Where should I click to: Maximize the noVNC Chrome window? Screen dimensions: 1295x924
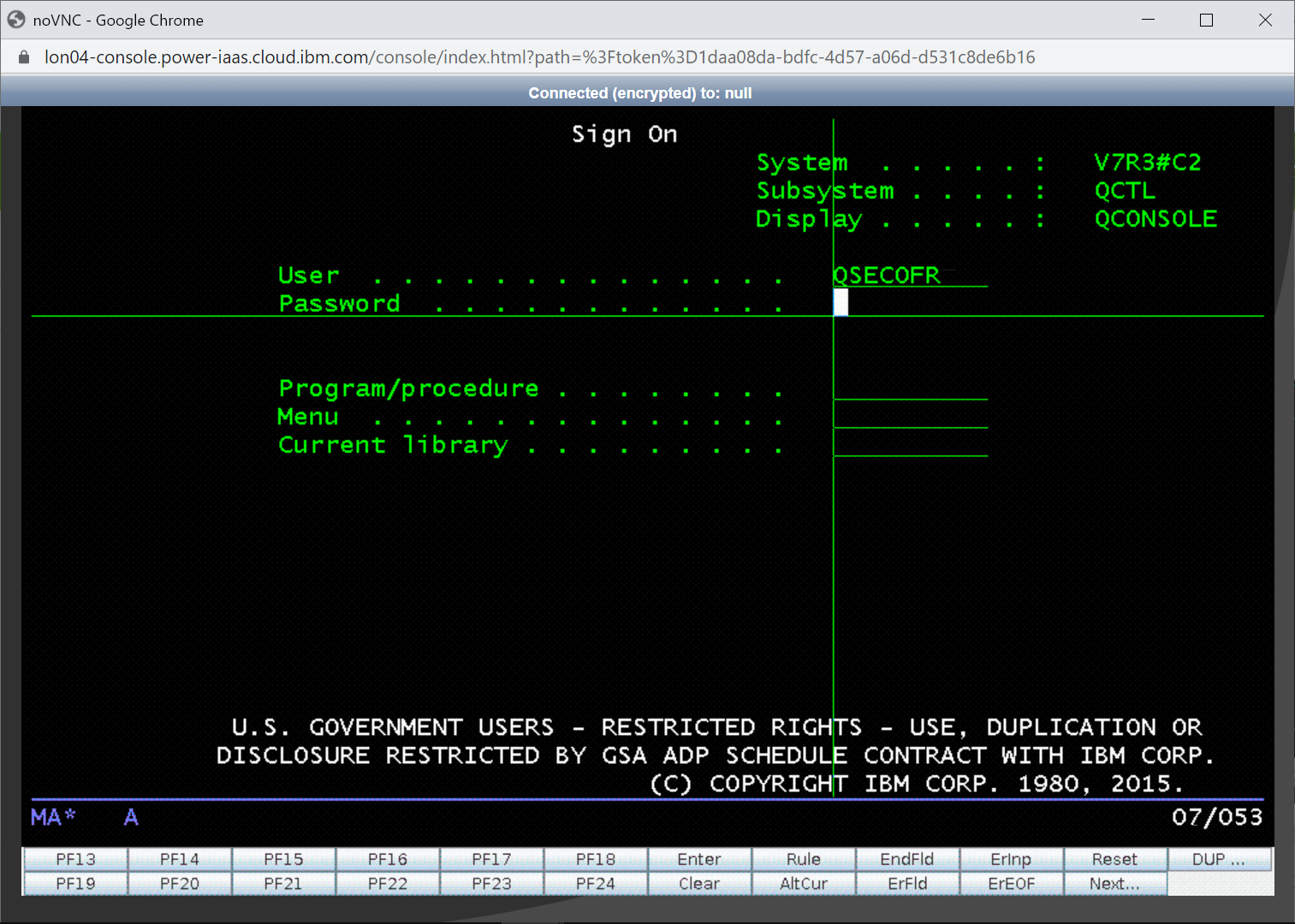(x=1207, y=20)
